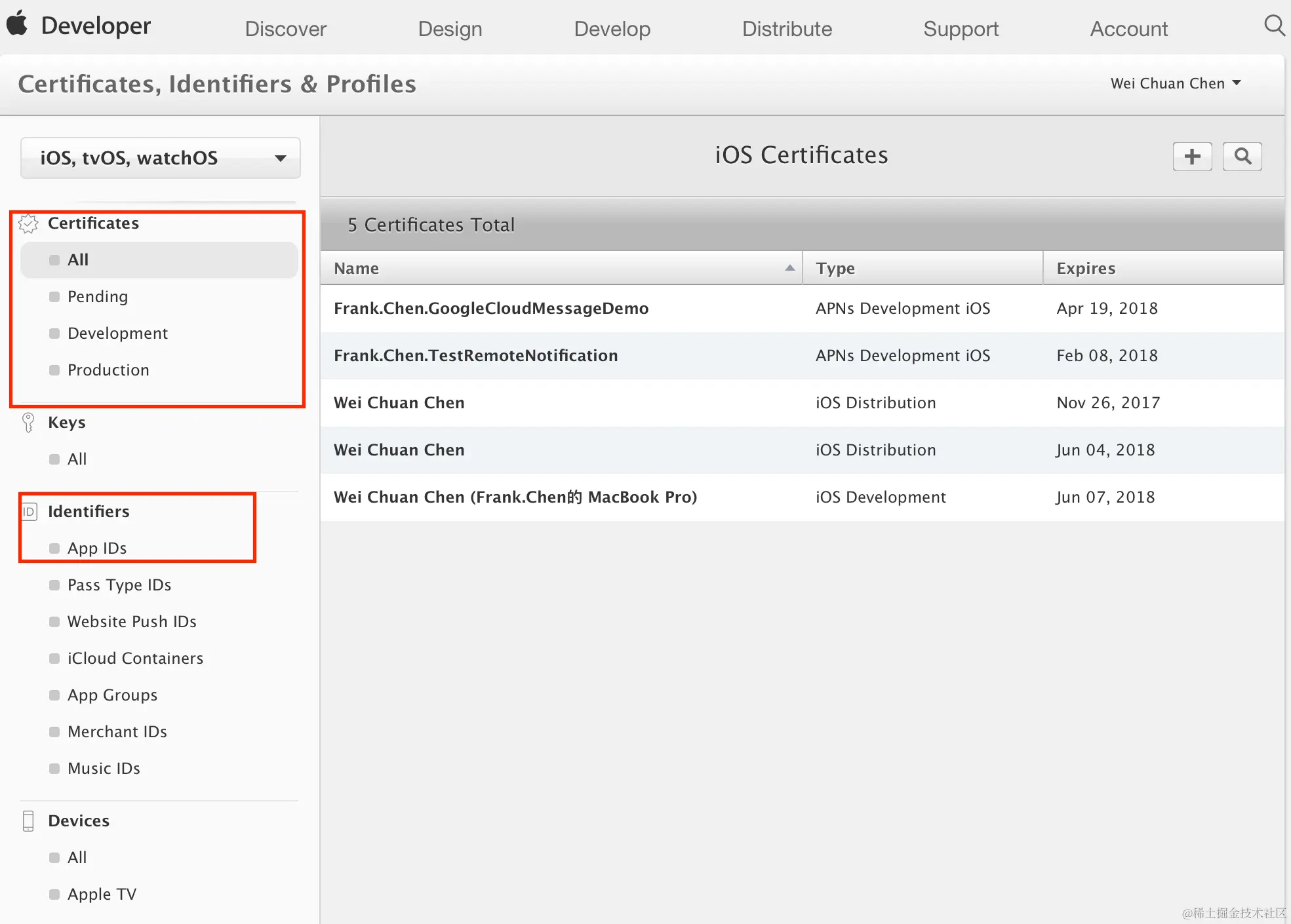This screenshot has width=1291, height=924.
Task: Sort by the Name column arrow
Action: coord(789,268)
